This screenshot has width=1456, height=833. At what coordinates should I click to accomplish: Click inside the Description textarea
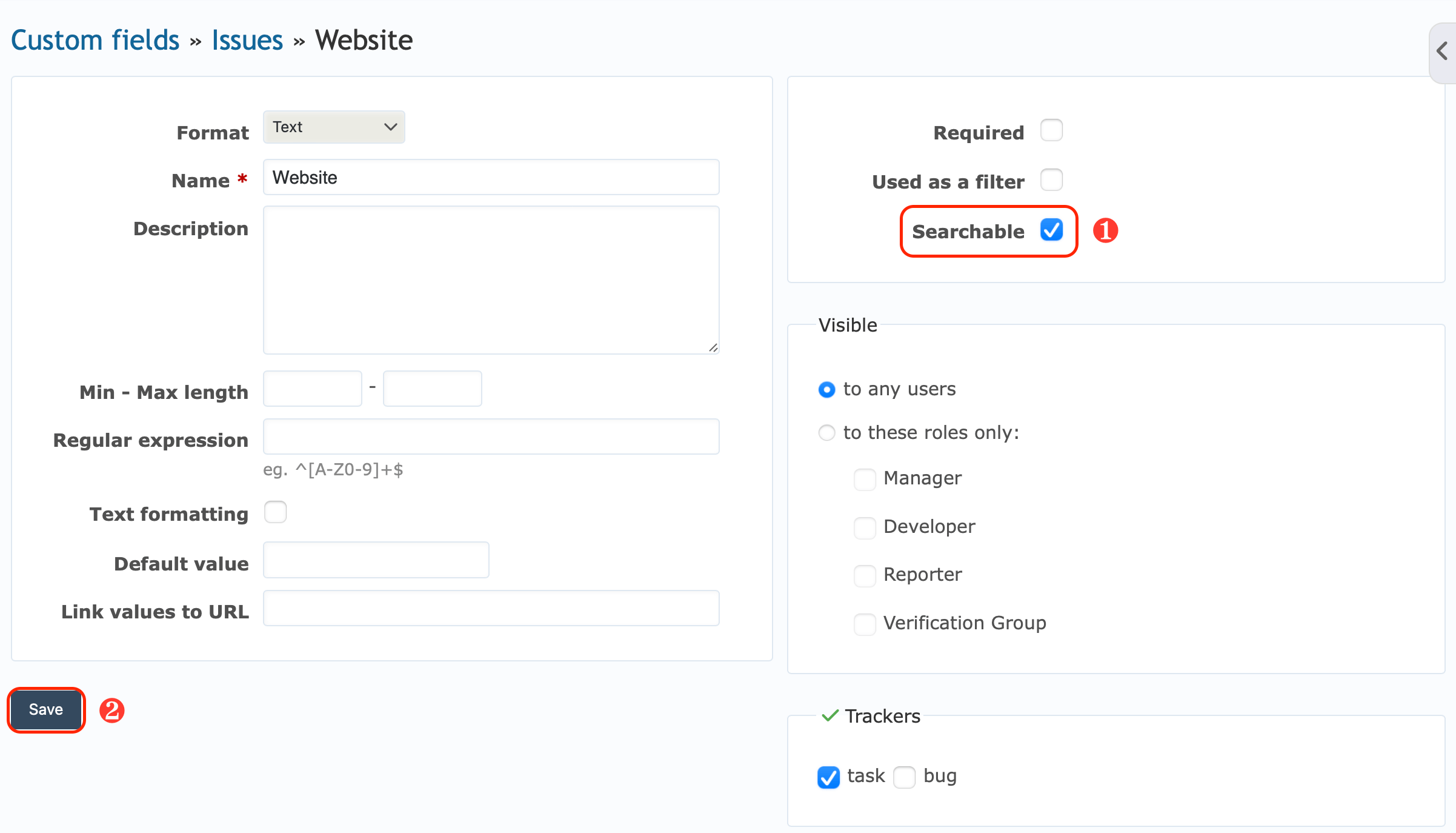[x=491, y=280]
